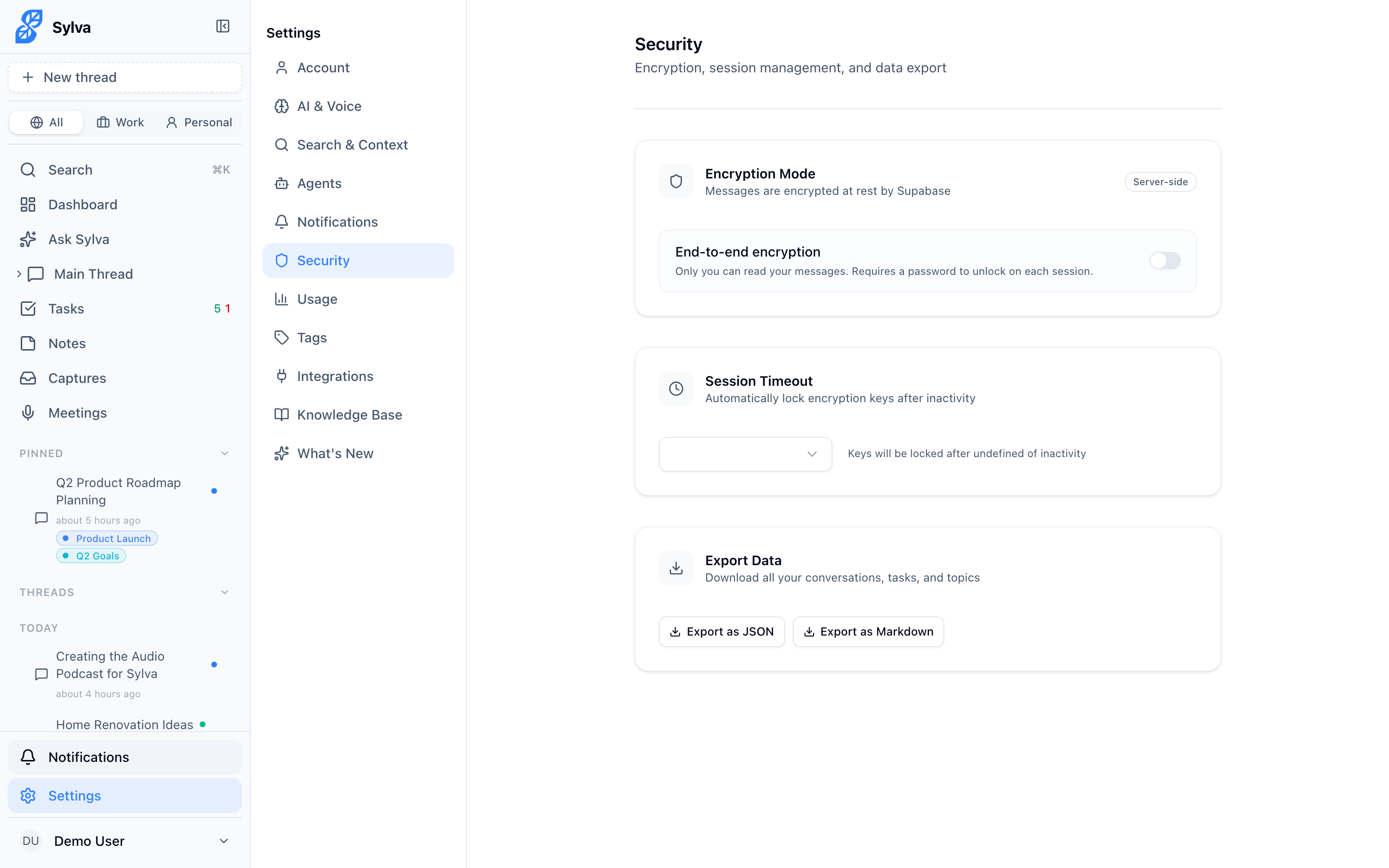
Task: Open the sidebar Notifications bell
Action: tap(28, 757)
